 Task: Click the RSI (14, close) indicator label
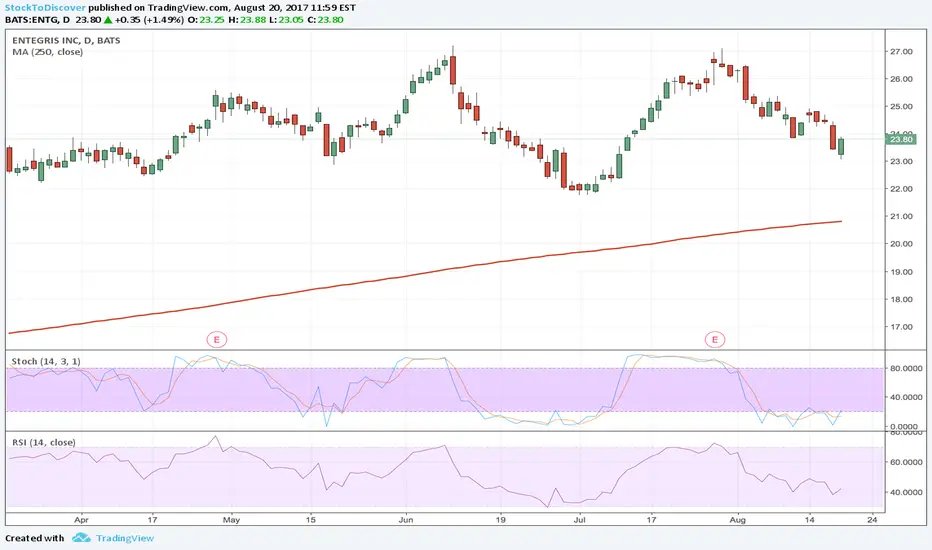click(x=44, y=442)
